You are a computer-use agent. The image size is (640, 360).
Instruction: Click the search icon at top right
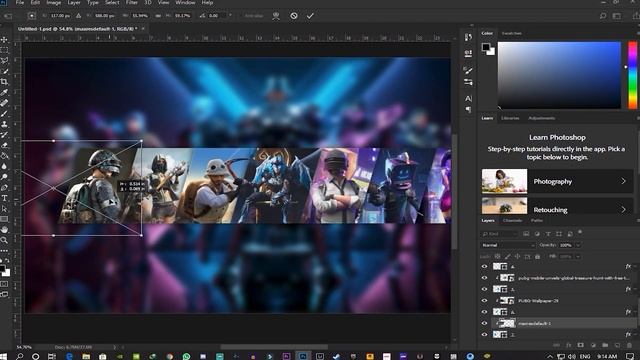pos(603,16)
